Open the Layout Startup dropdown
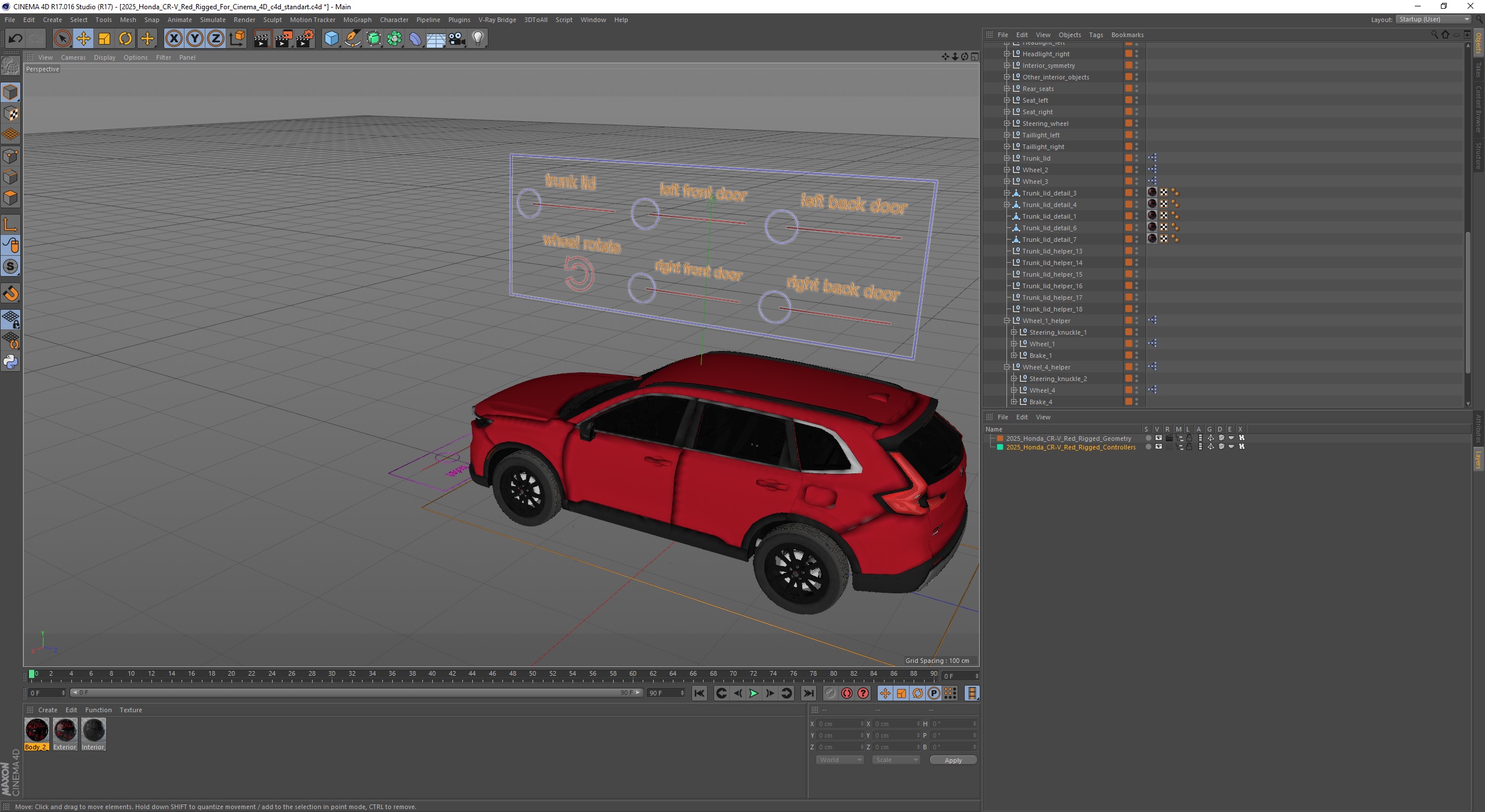Screen dimensions: 1485x812 click(x=1433, y=20)
